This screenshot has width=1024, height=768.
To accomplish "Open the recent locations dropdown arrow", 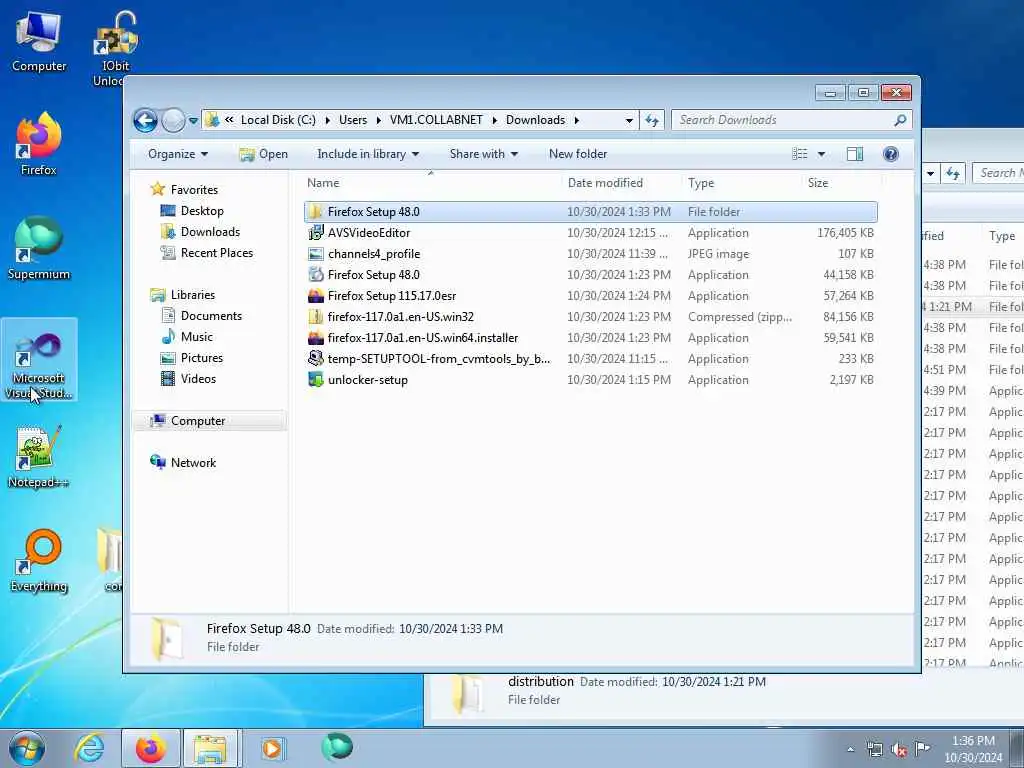I will point(193,121).
